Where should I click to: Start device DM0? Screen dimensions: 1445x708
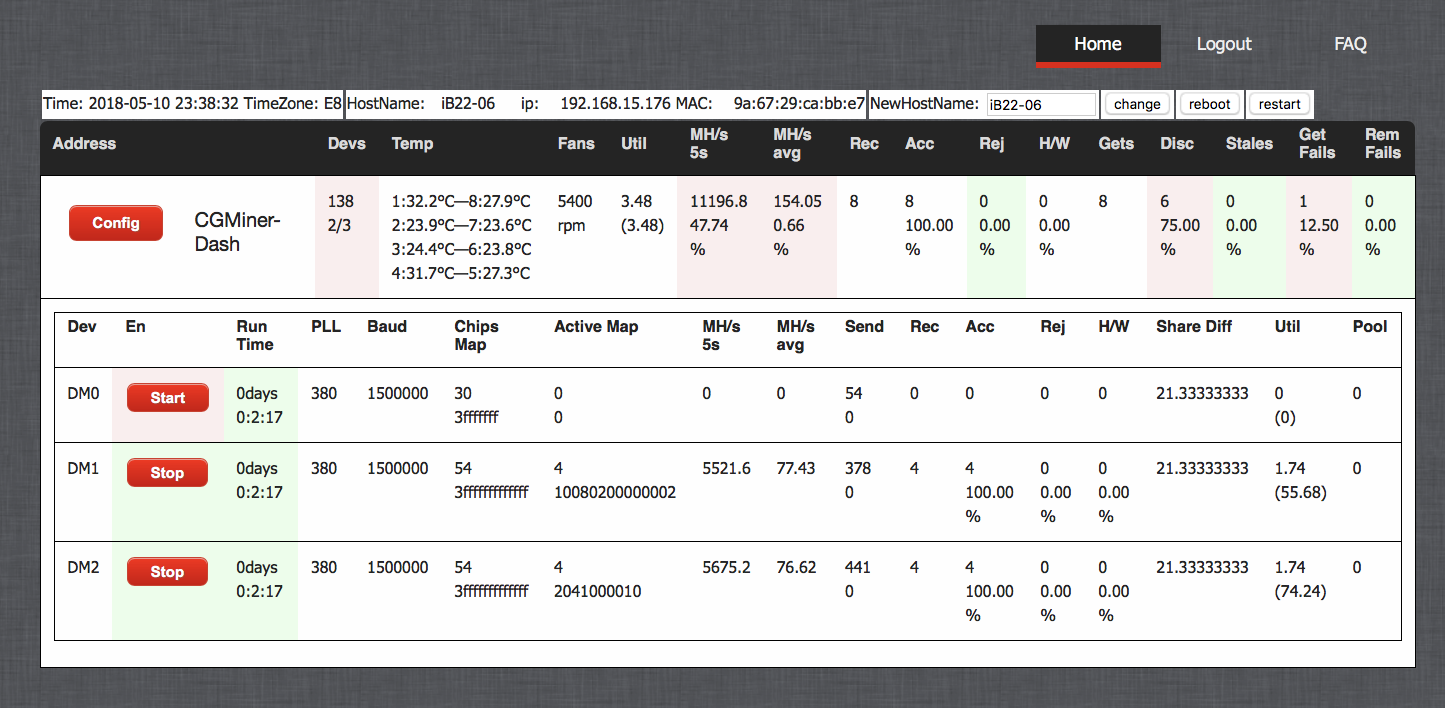point(167,397)
